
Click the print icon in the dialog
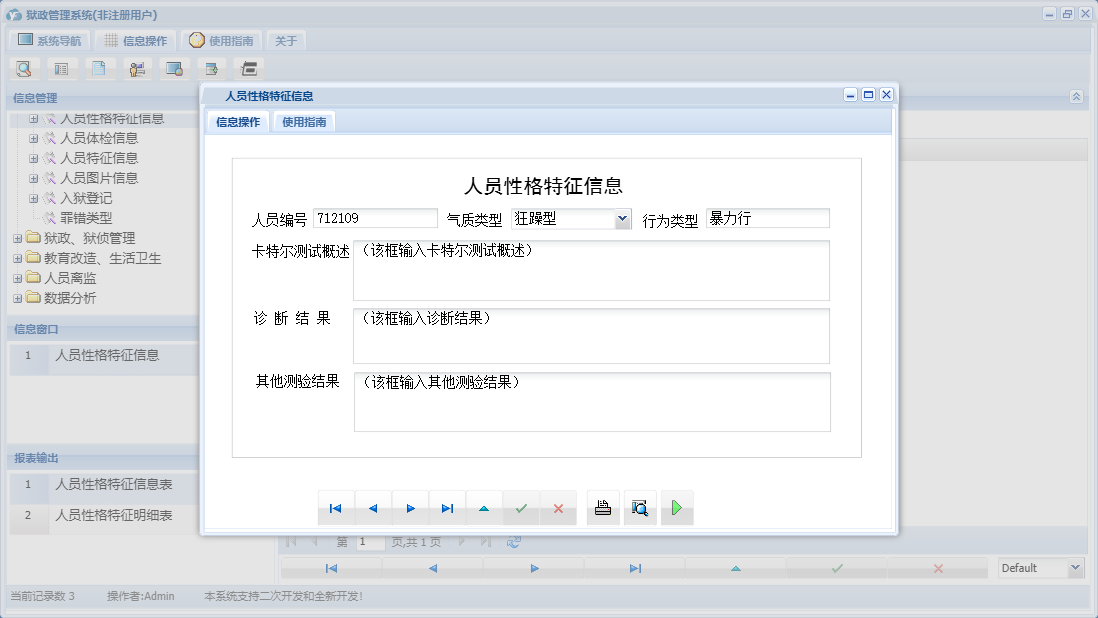coord(602,508)
